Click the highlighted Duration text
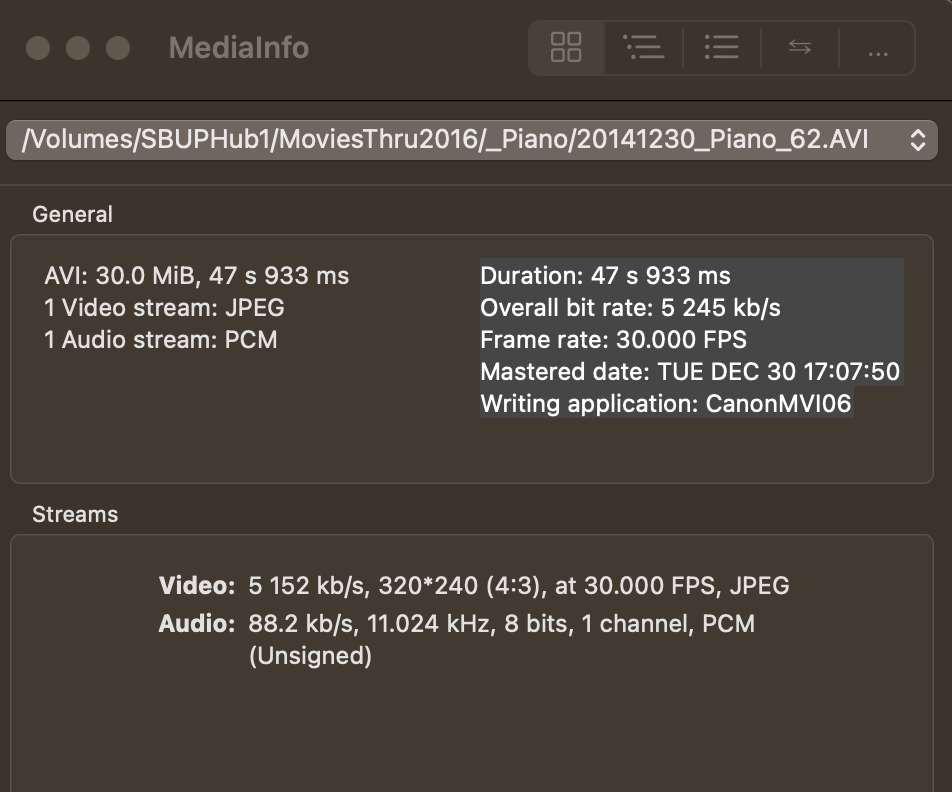Image resolution: width=952 pixels, height=792 pixels. [x=605, y=275]
